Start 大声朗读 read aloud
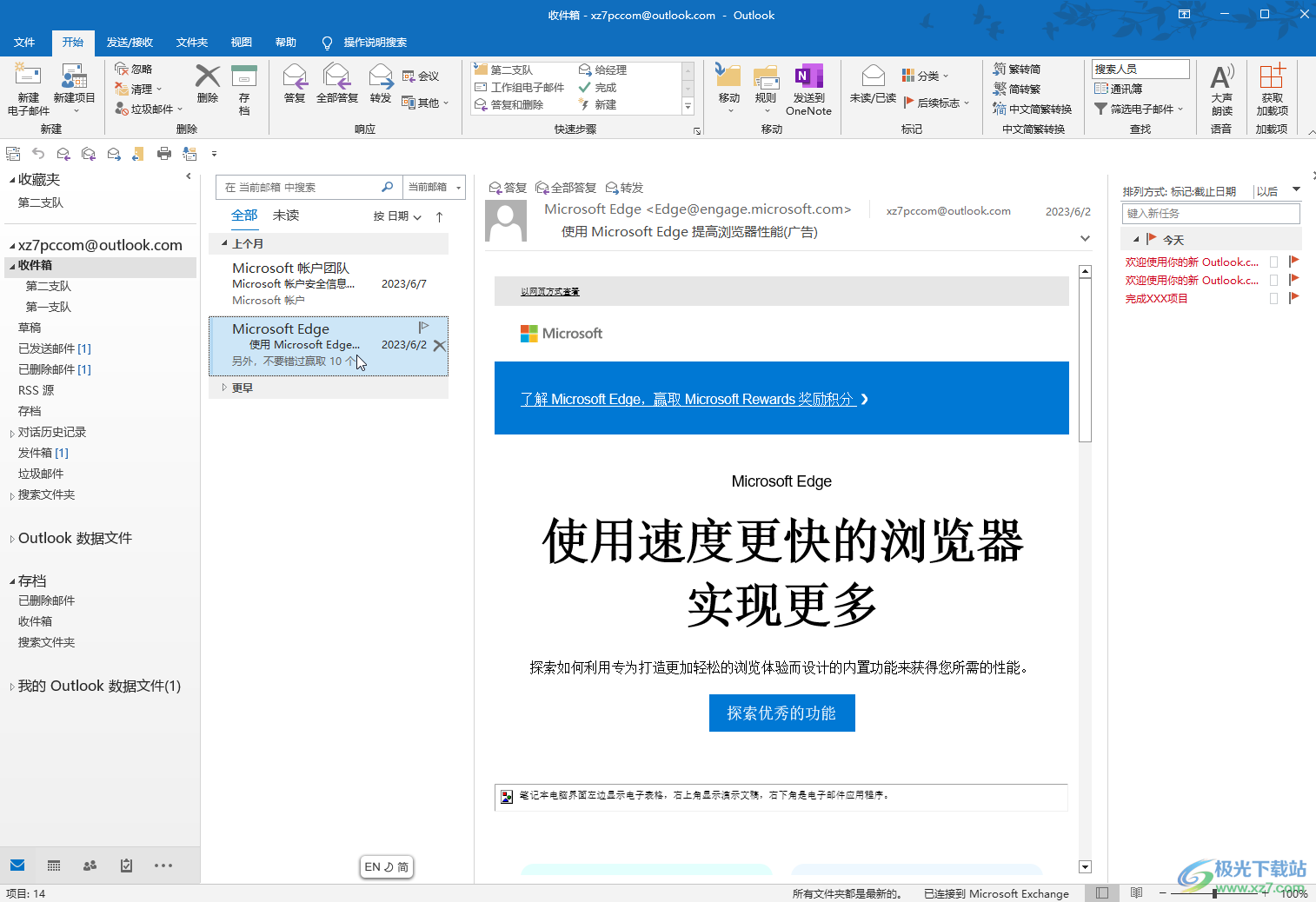The width and height of the screenshot is (1316, 902). coord(1221,90)
